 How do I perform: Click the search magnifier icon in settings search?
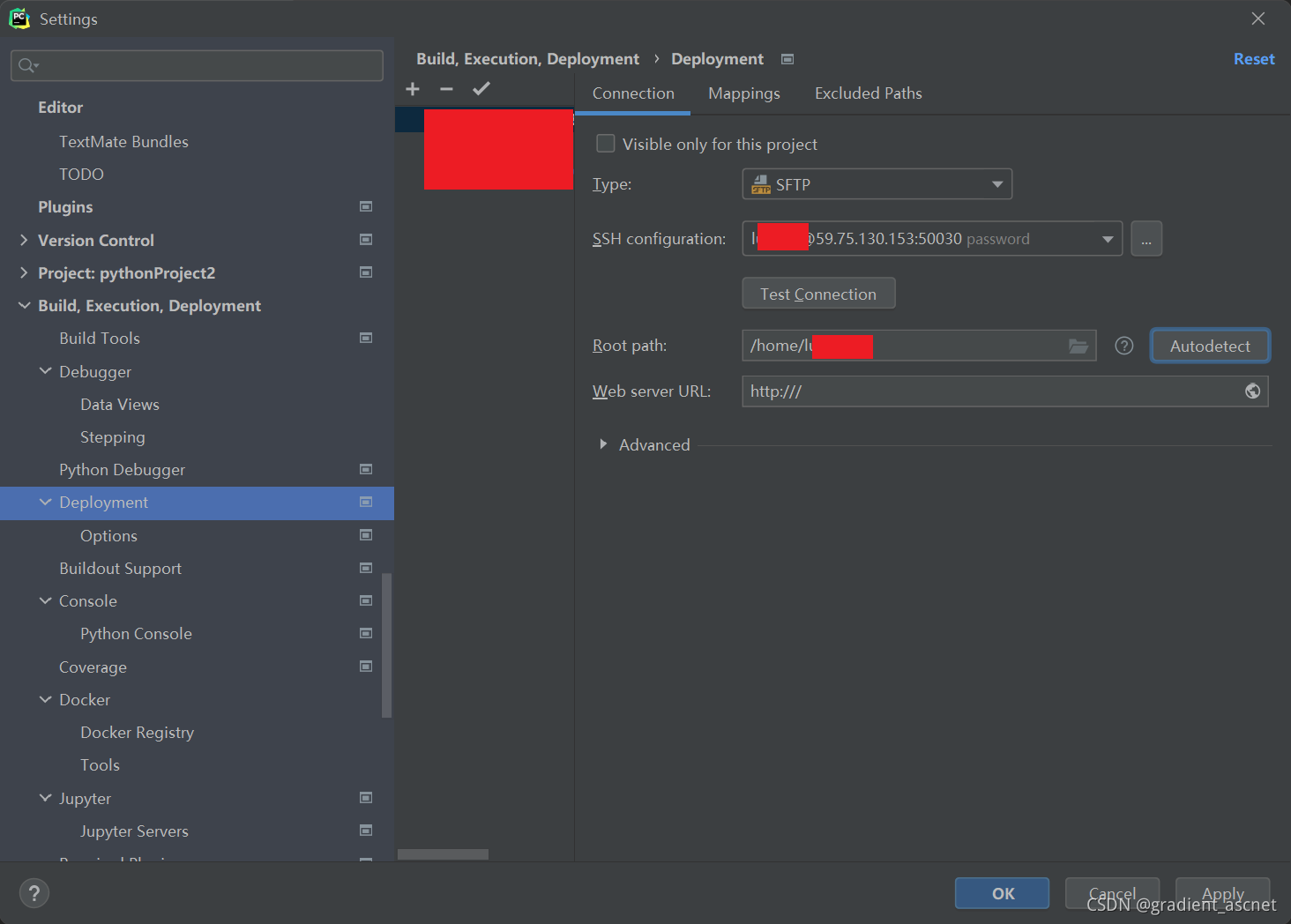click(x=28, y=65)
